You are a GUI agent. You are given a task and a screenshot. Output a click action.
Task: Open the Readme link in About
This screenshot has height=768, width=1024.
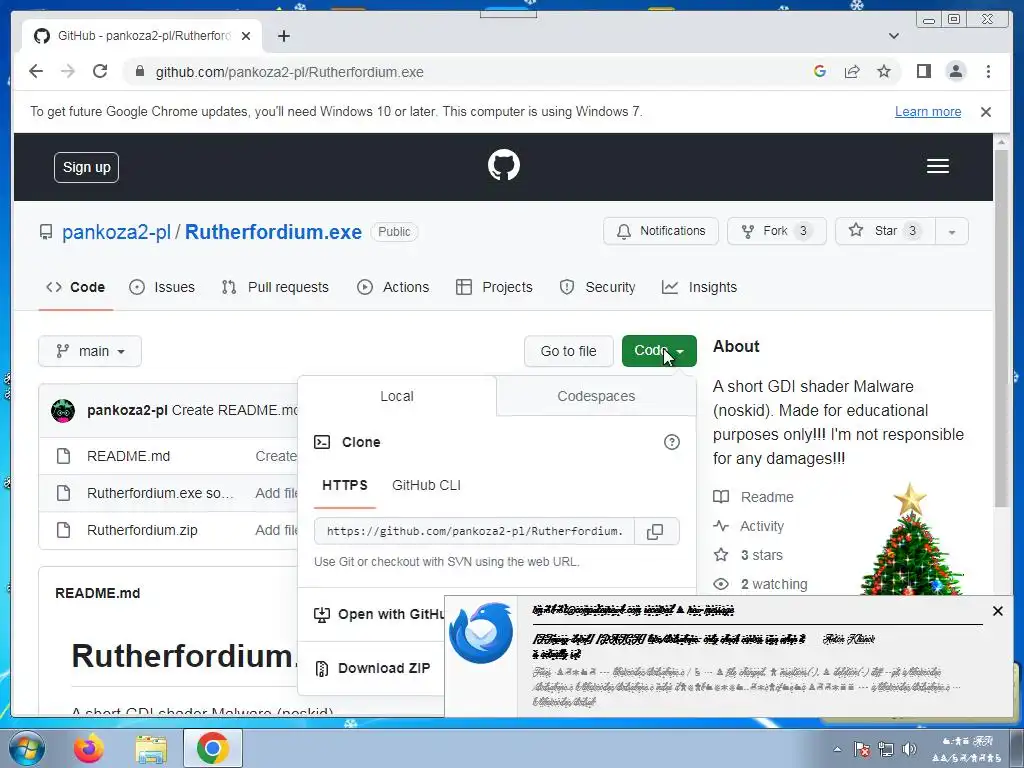point(754,497)
